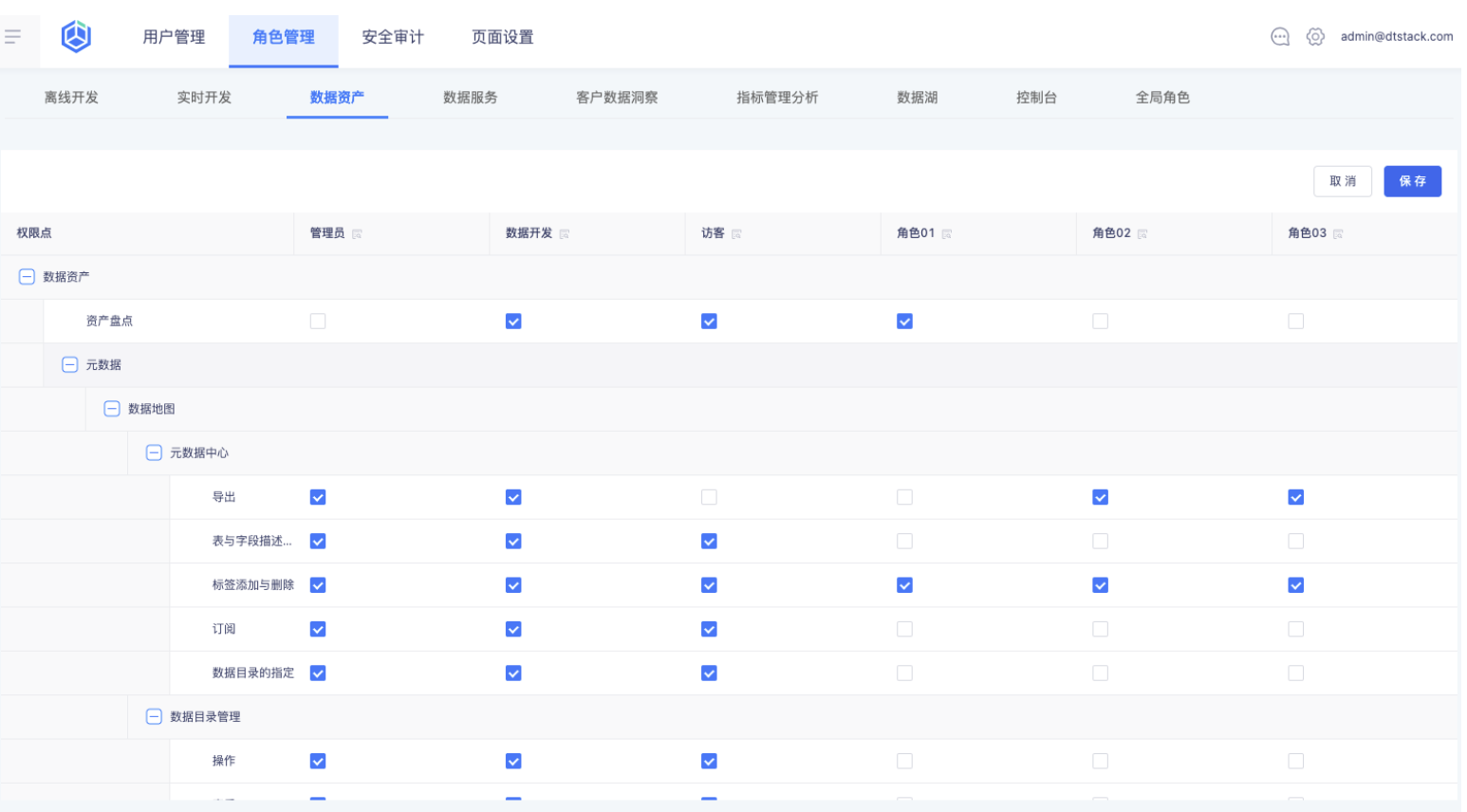Open the 用户管理 top menu
The height and width of the screenshot is (812, 1467).
point(174,37)
